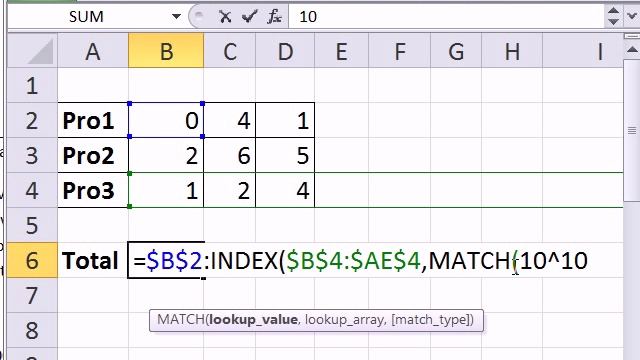The height and width of the screenshot is (360, 640).
Task: Expand the formula bar with the chevron
Action: 632,16
